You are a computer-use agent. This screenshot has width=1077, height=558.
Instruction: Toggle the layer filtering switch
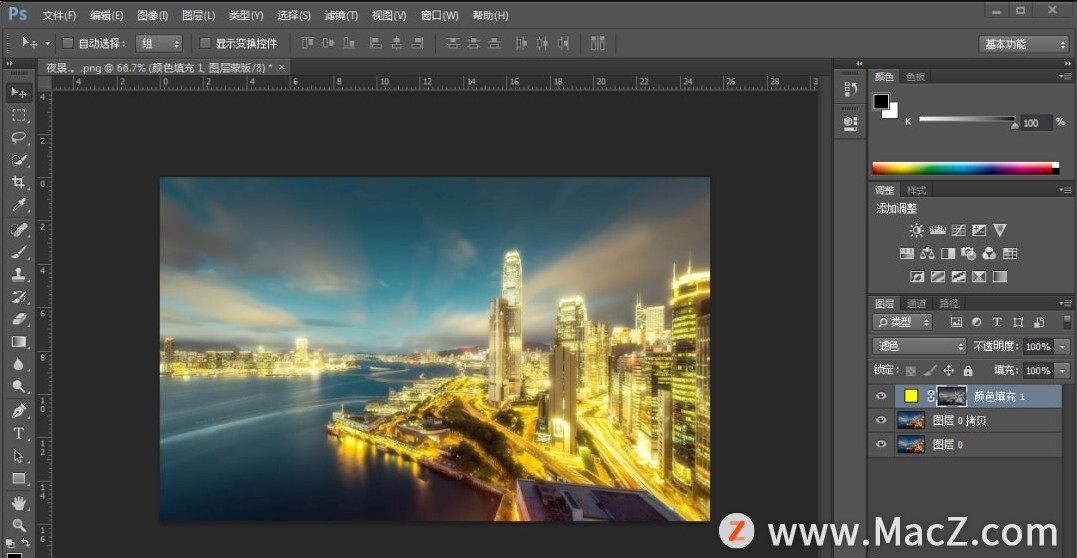point(1066,322)
